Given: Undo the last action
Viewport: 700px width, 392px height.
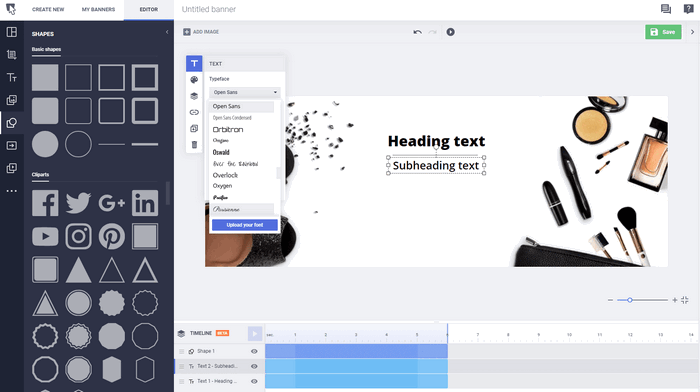Looking at the screenshot, I should click(x=417, y=32).
